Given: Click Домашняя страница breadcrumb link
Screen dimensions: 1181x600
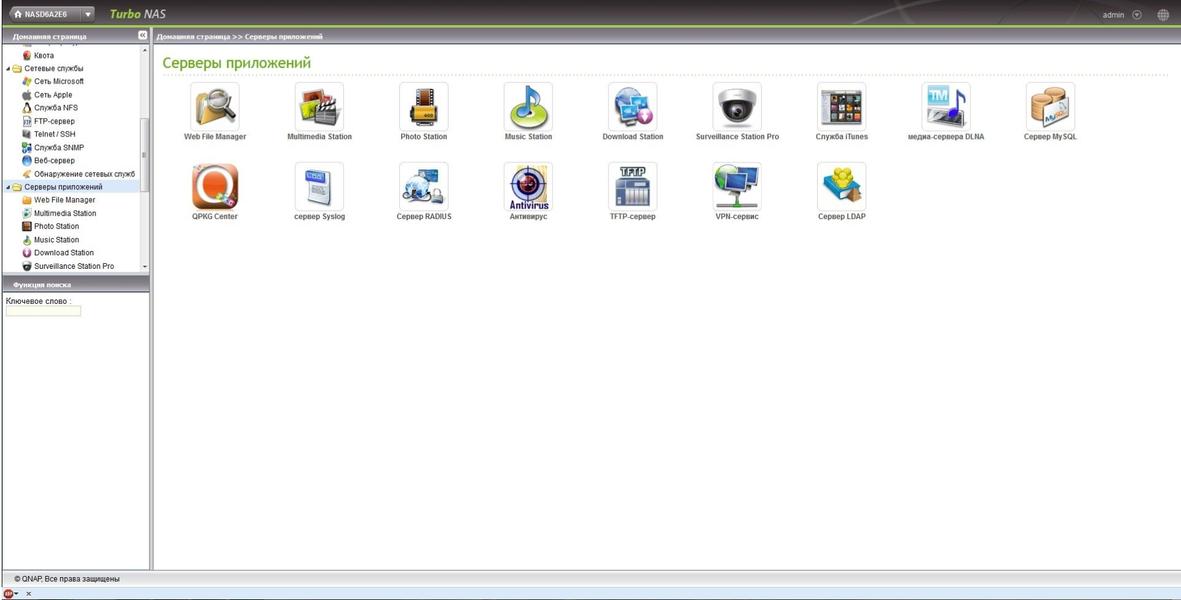Looking at the screenshot, I should [192, 37].
